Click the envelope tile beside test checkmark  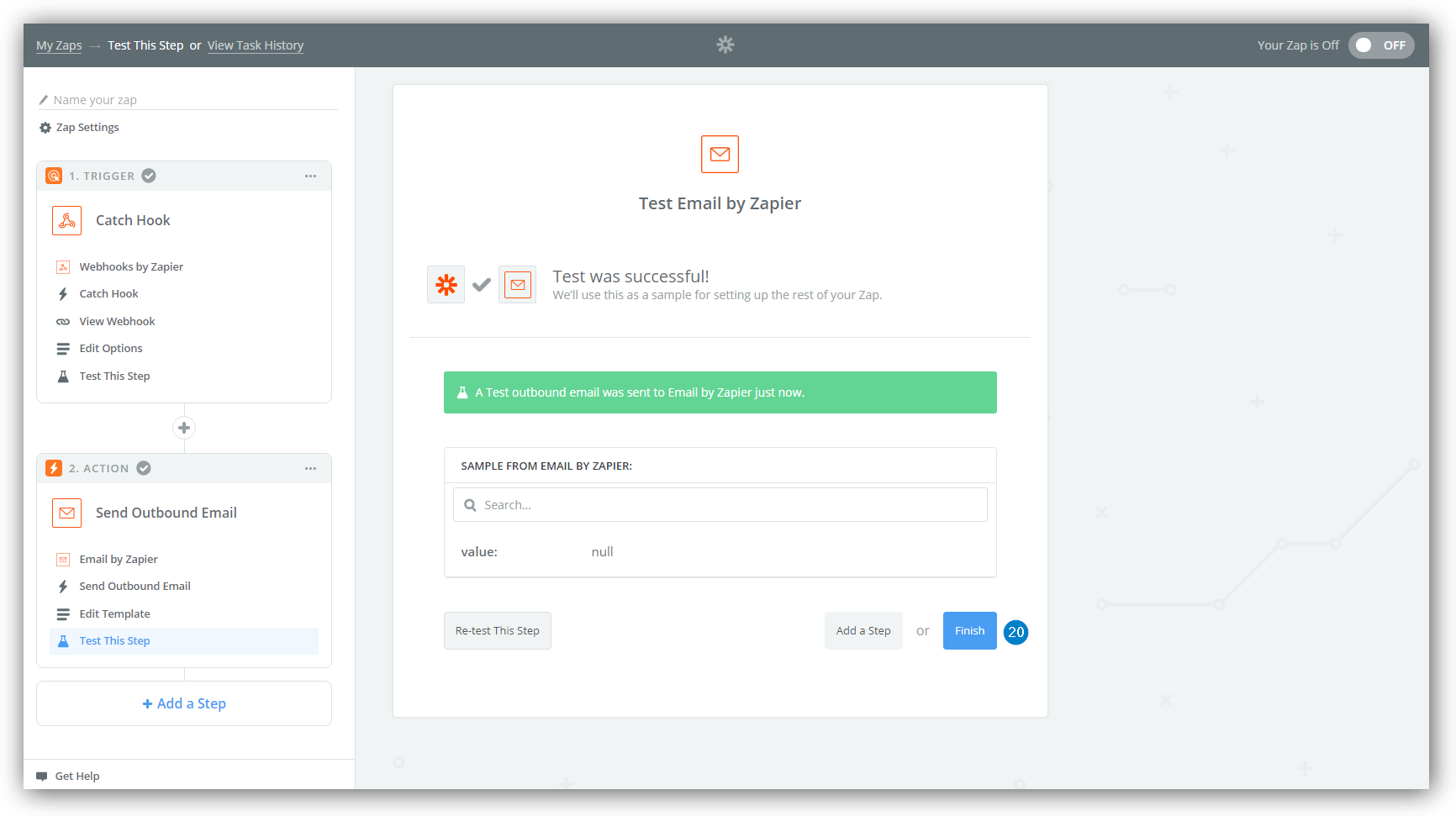tap(518, 285)
